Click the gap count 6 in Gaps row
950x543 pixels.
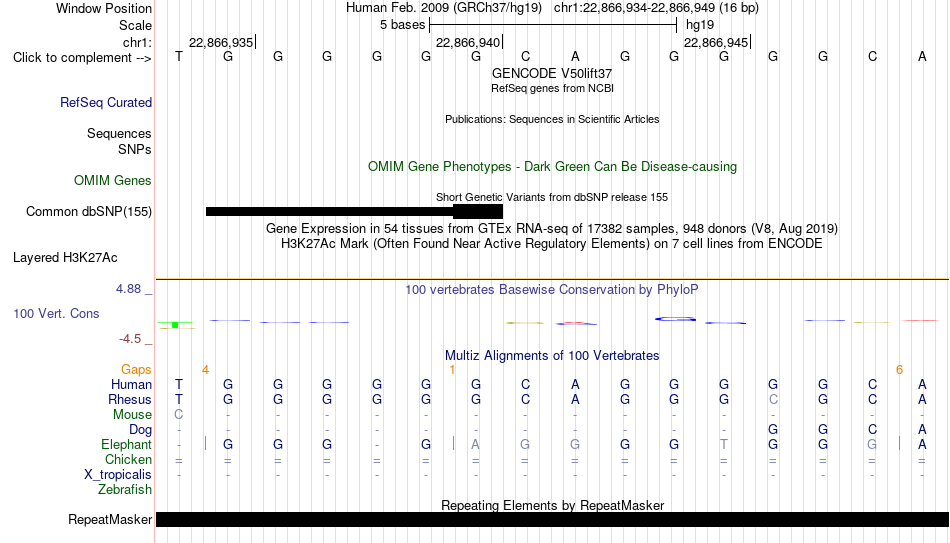point(899,370)
